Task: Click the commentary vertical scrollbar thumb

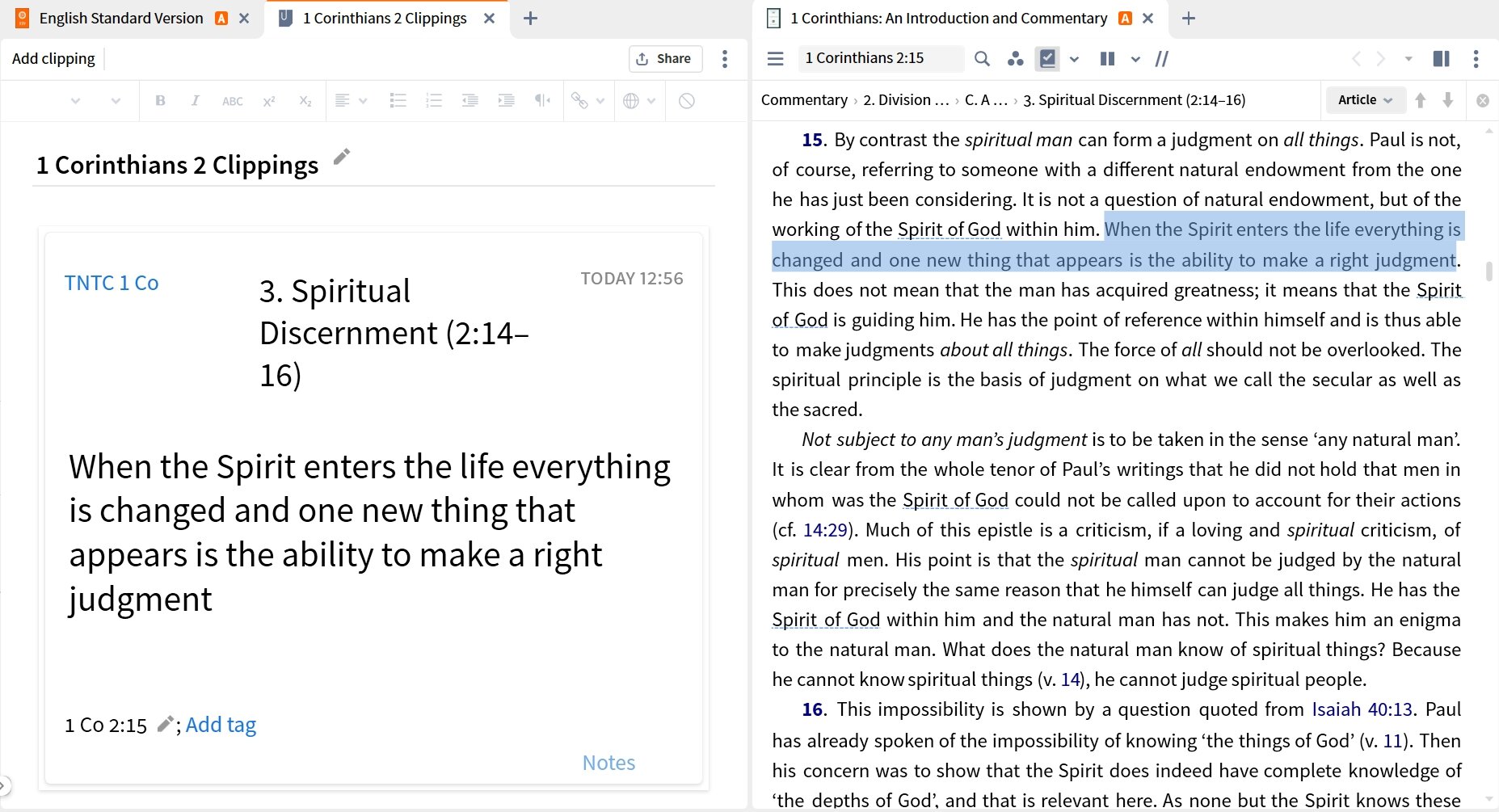Action: point(1488,271)
